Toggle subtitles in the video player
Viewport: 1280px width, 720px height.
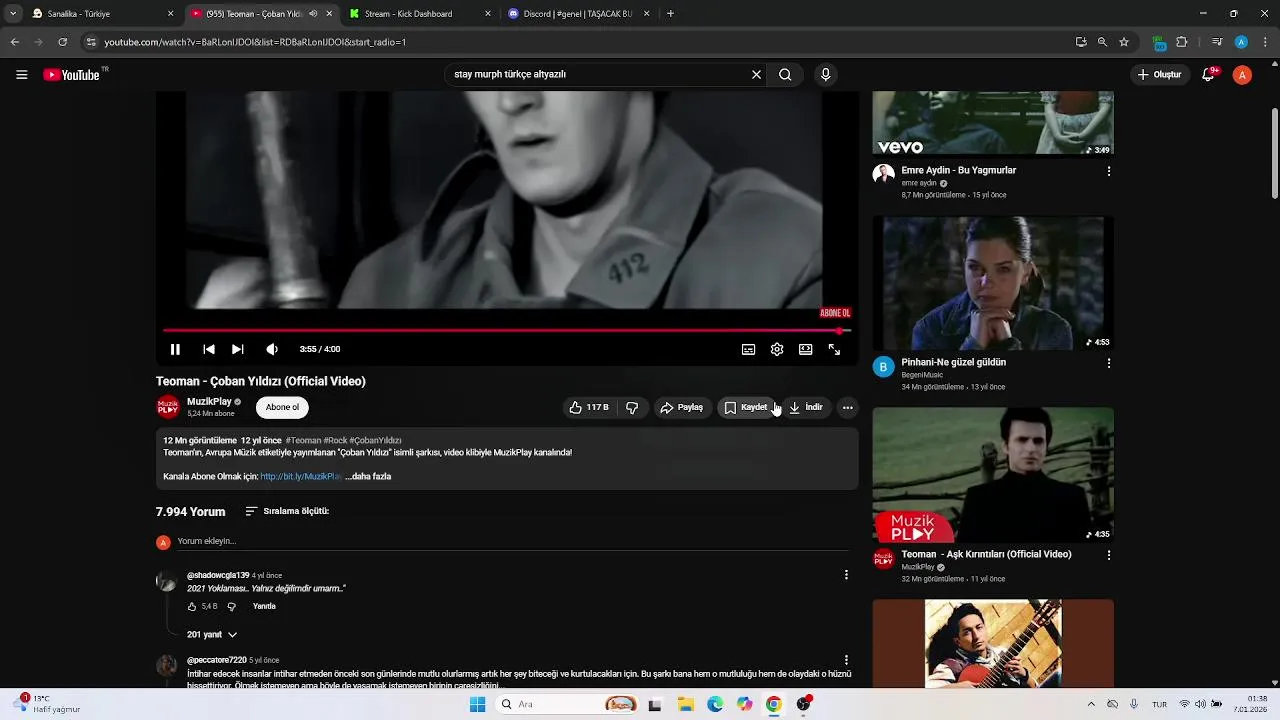pos(748,349)
